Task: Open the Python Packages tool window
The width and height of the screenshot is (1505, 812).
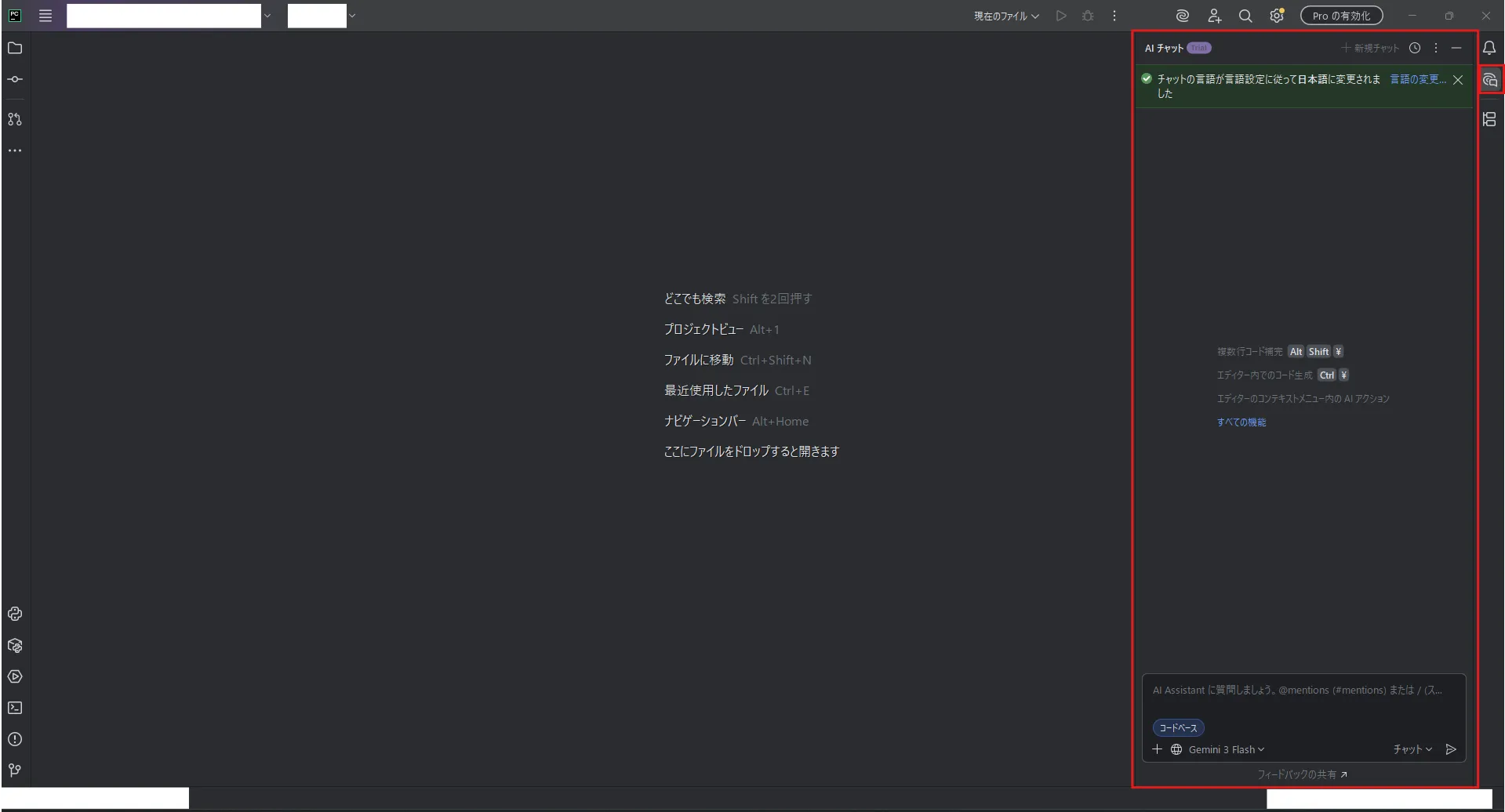Action: click(x=15, y=645)
